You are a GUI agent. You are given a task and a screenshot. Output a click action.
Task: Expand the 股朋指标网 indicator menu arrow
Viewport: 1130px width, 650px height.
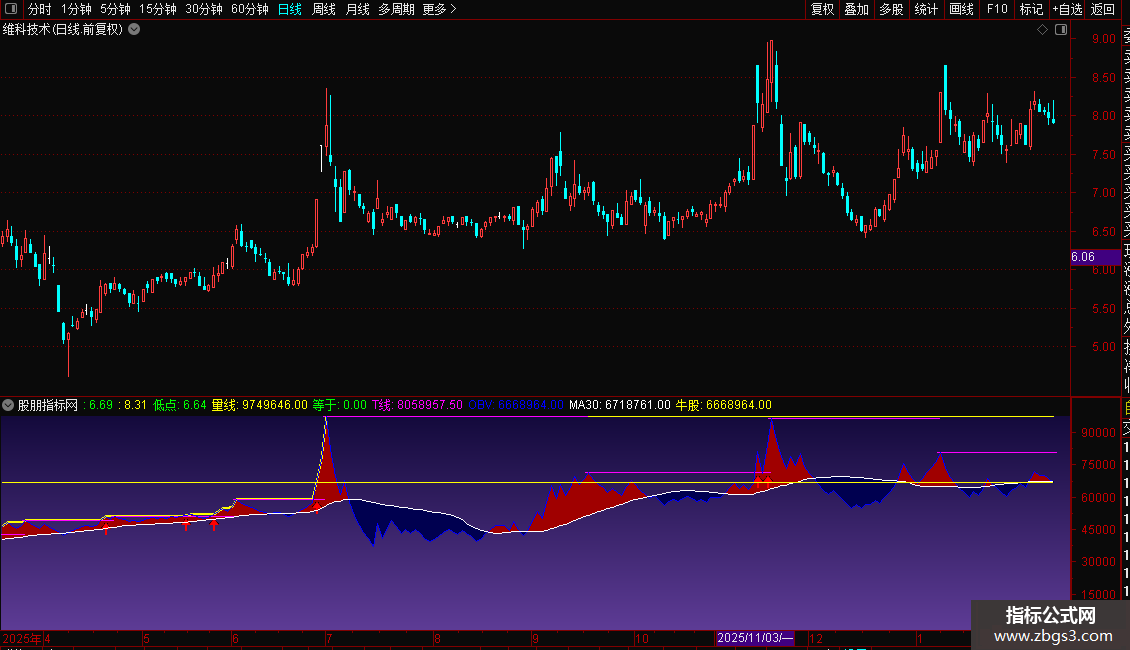coord(8,405)
